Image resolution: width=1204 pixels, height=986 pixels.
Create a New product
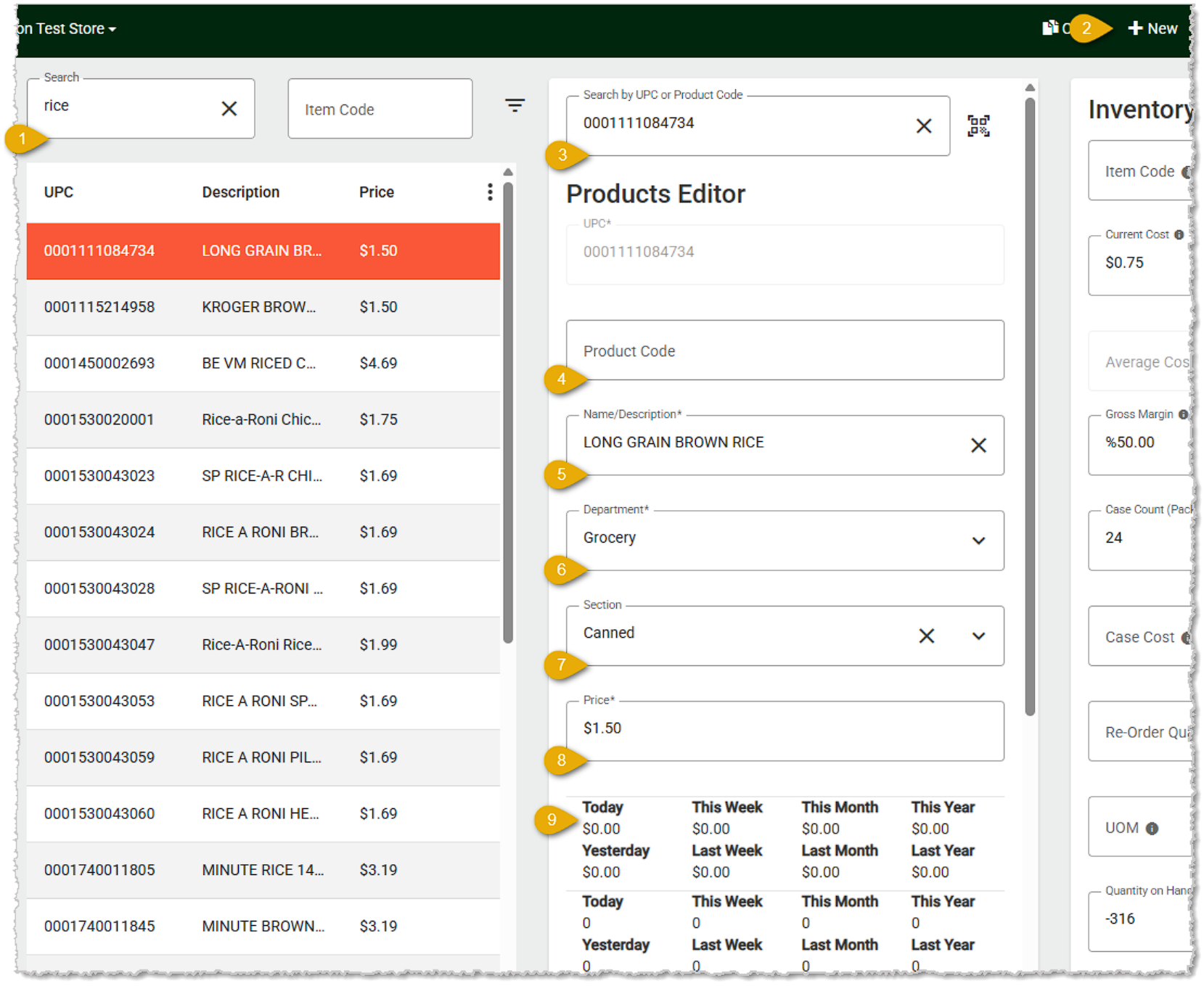pyautogui.click(x=1152, y=28)
